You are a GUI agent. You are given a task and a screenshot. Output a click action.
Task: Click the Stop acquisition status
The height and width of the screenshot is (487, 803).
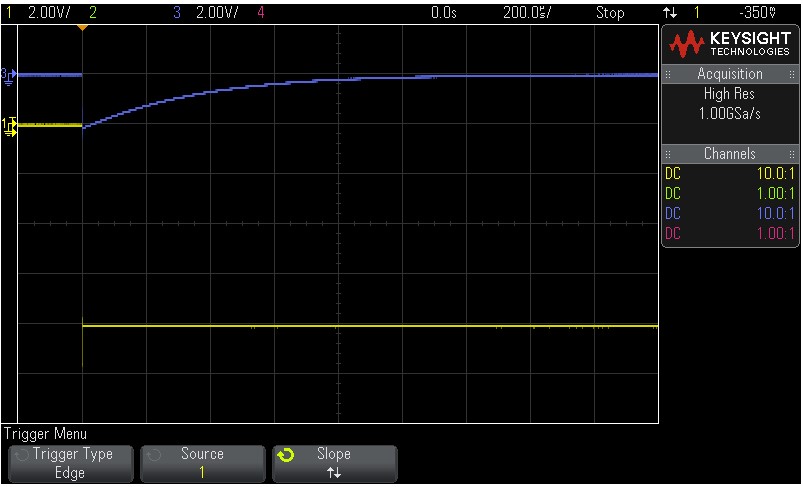point(610,13)
